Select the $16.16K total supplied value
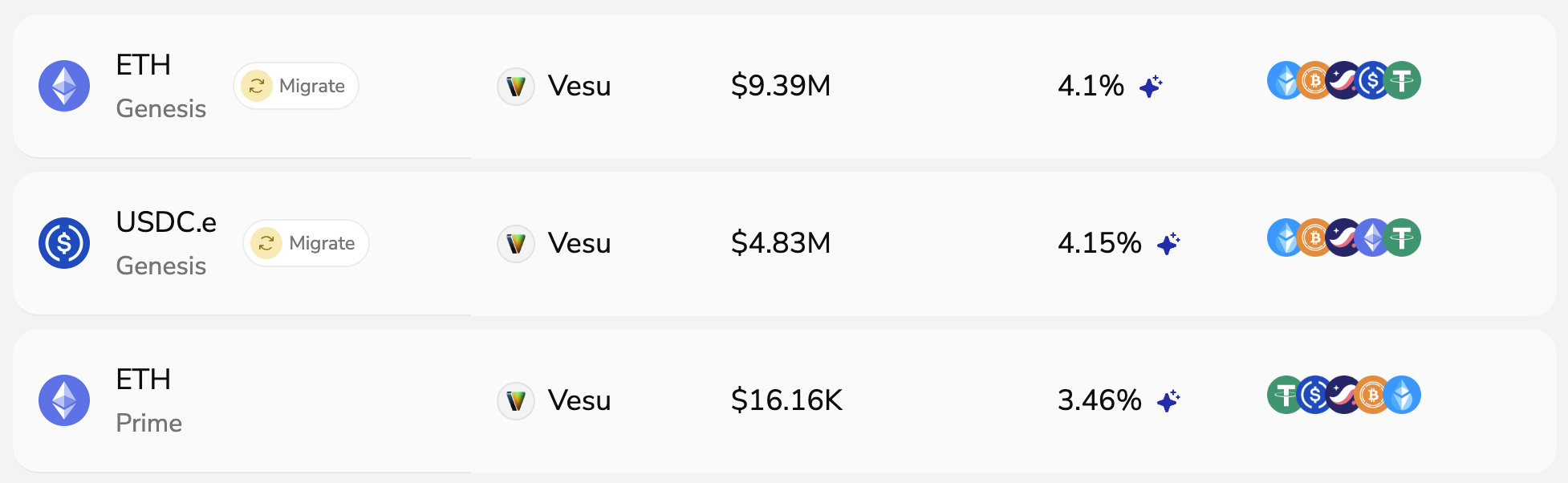The height and width of the screenshot is (483, 1568). point(786,400)
